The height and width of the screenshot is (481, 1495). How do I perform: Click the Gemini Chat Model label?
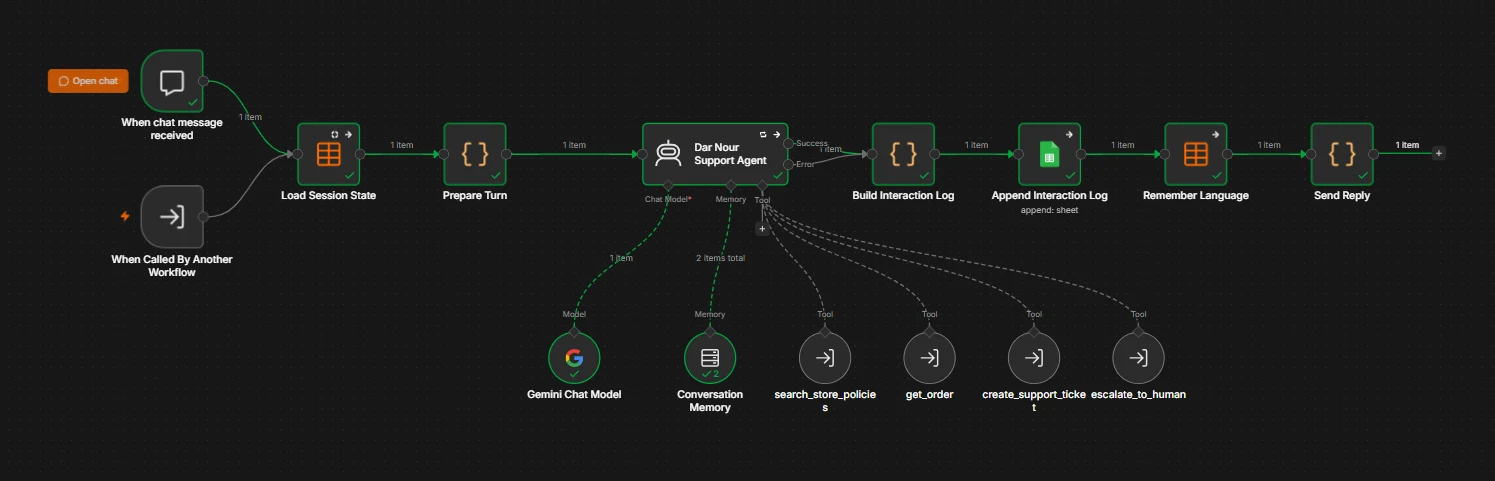point(574,395)
